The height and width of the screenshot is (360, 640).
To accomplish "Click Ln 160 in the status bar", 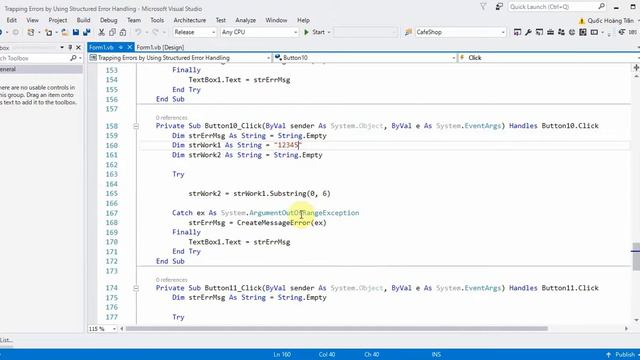I will [282, 354].
